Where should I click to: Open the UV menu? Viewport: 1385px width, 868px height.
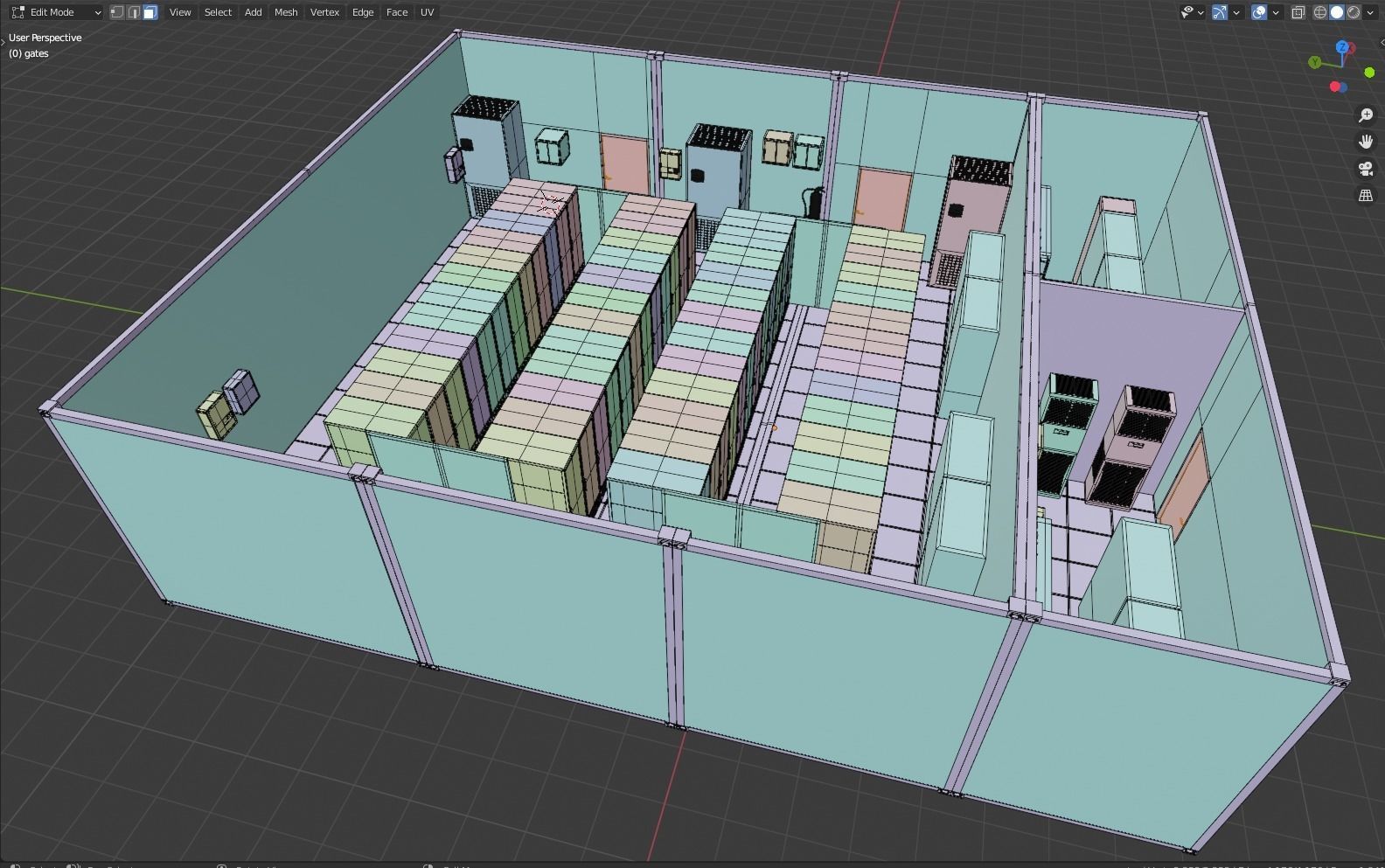[x=428, y=12]
